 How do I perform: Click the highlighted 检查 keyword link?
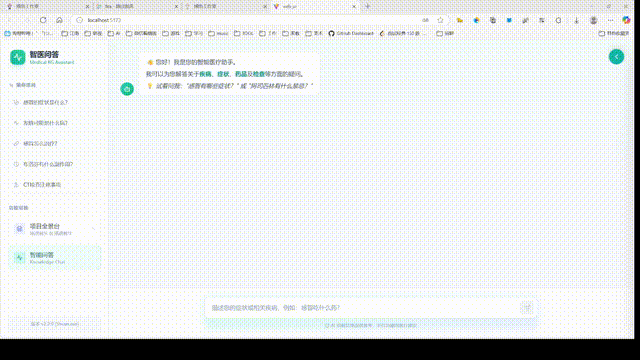pyautogui.click(x=259, y=74)
